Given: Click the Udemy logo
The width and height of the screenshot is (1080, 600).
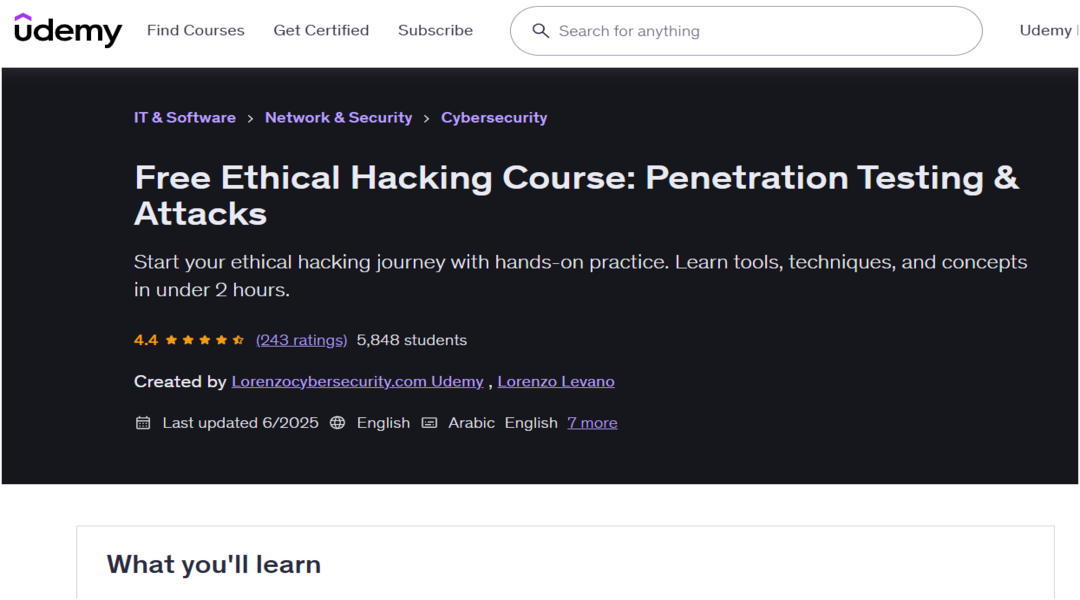Looking at the screenshot, I should (68, 31).
